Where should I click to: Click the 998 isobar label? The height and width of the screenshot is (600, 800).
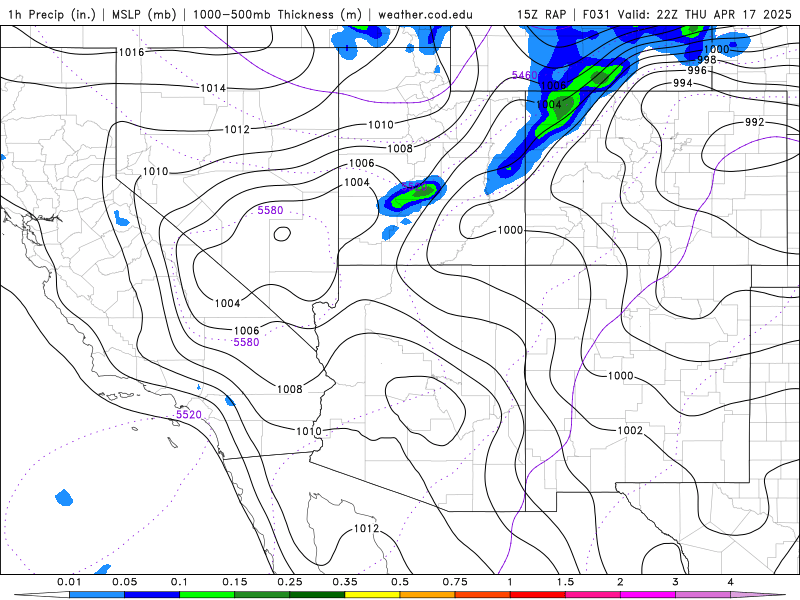click(x=707, y=60)
